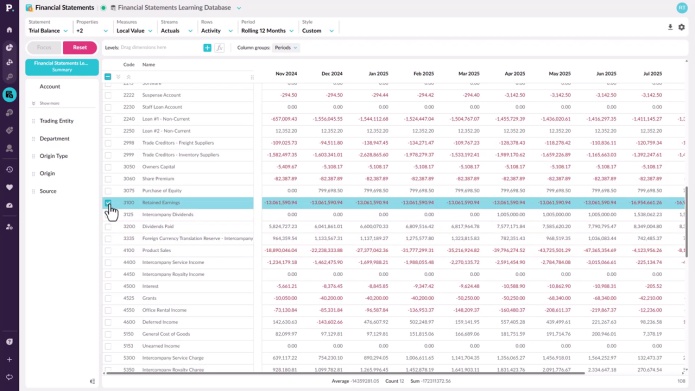Click the Focus button
The image size is (695, 391).
click(44, 47)
